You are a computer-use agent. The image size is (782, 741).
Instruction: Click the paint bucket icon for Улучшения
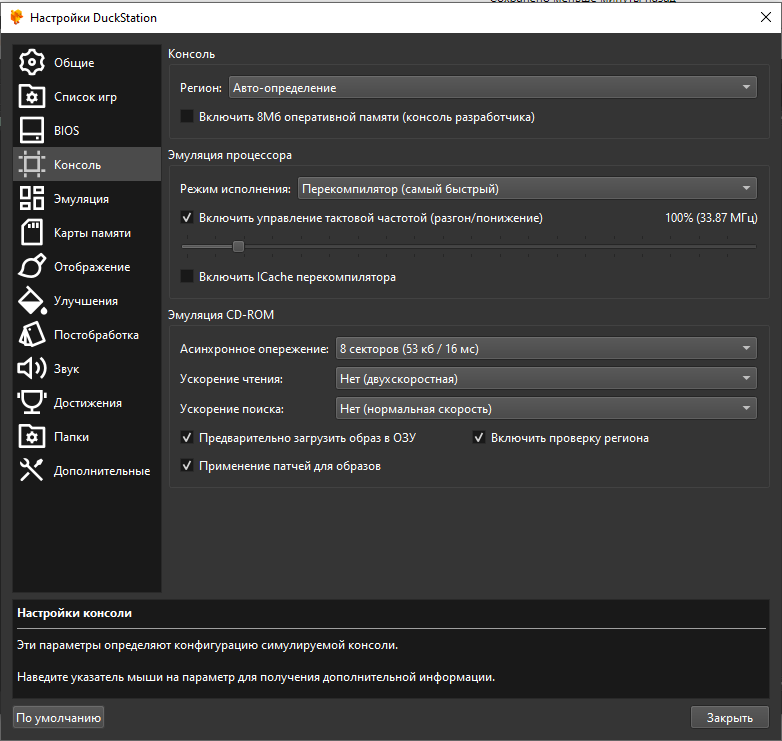pyautogui.click(x=32, y=300)
